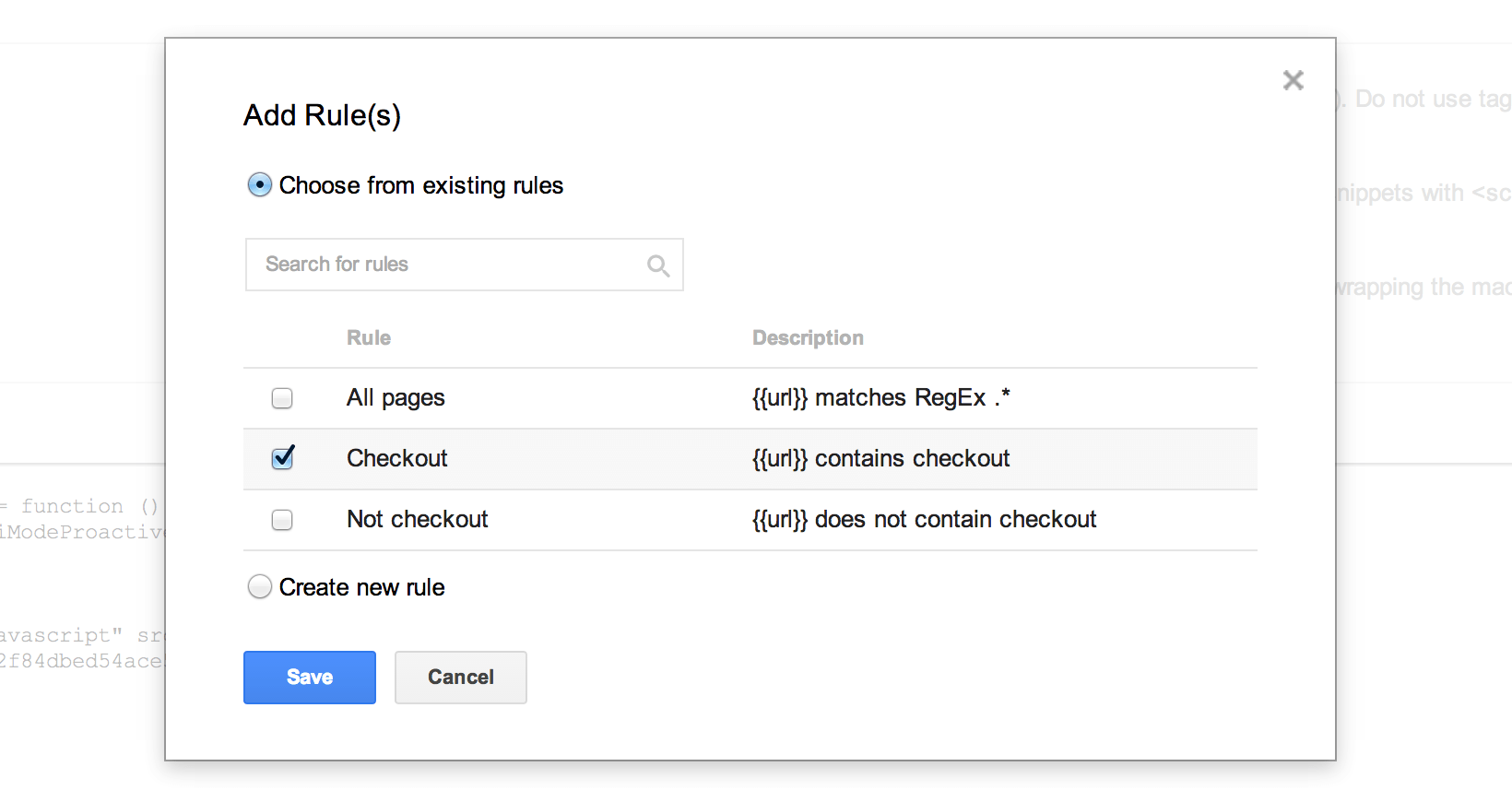Select Choose from existing rules radio

(260, 185)
